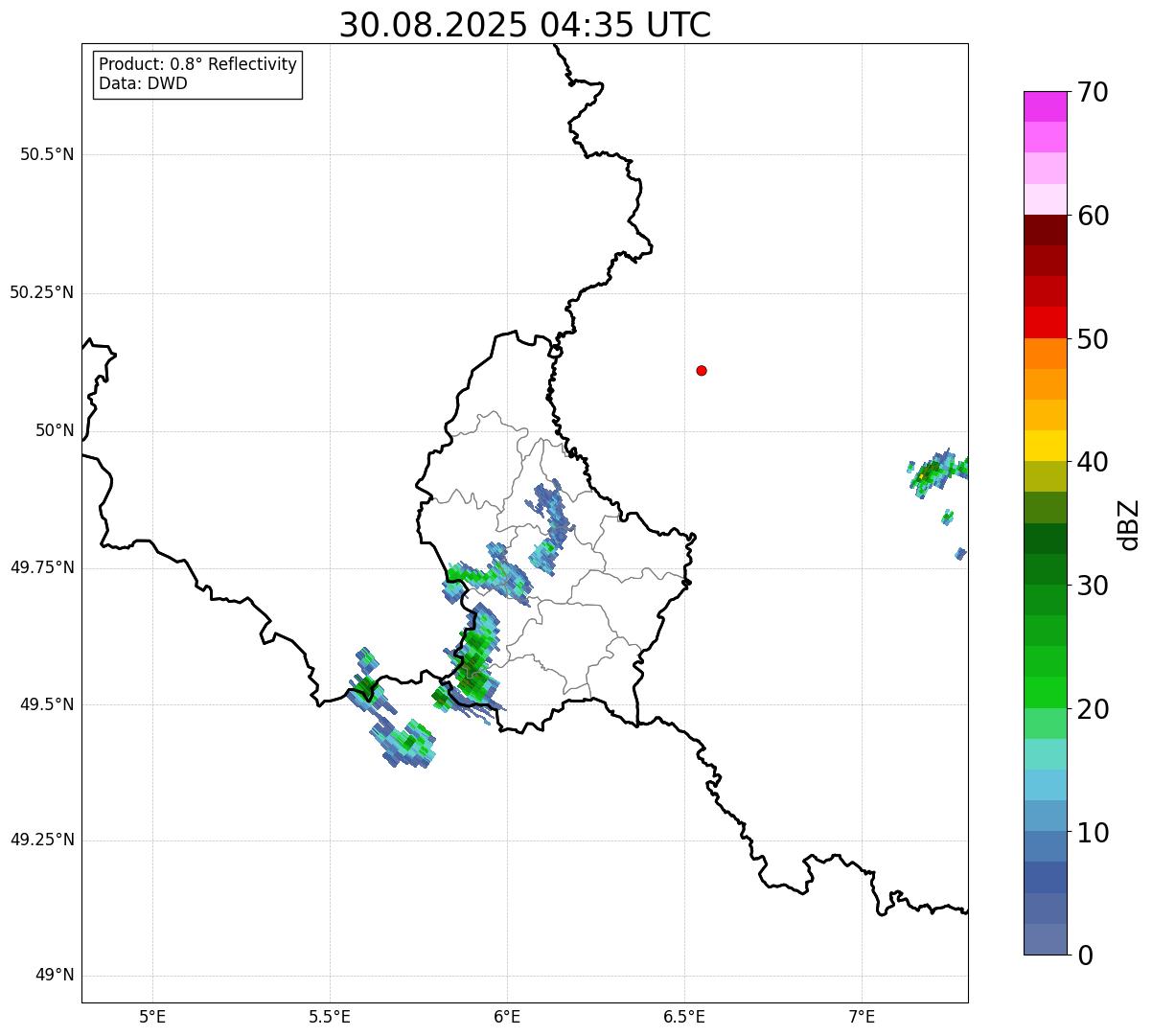
Task: Click the 7°E longitude tick label
Action: [x=863, y=1017]
